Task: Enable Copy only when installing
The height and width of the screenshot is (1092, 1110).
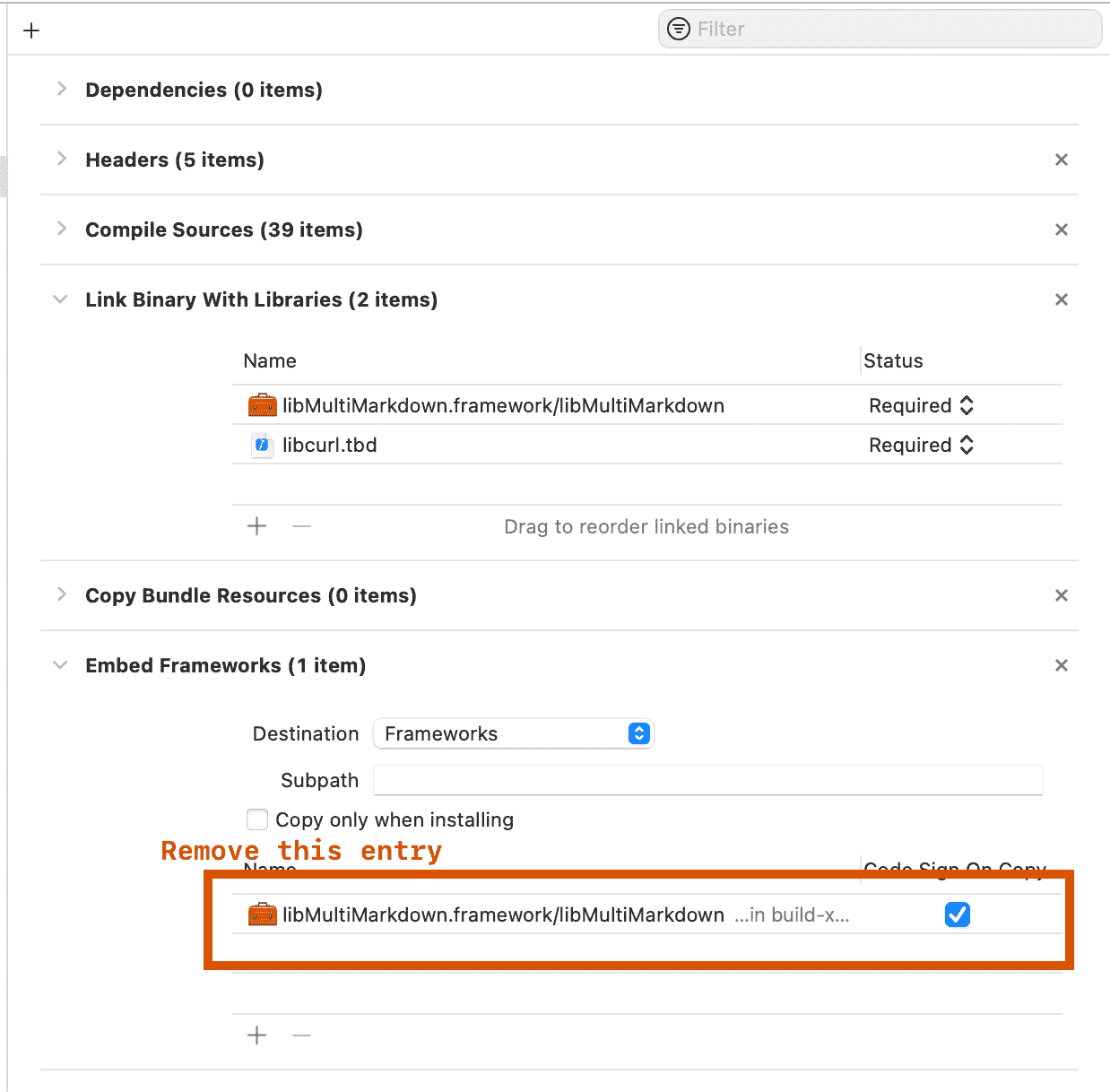Action: click(257, 819)
